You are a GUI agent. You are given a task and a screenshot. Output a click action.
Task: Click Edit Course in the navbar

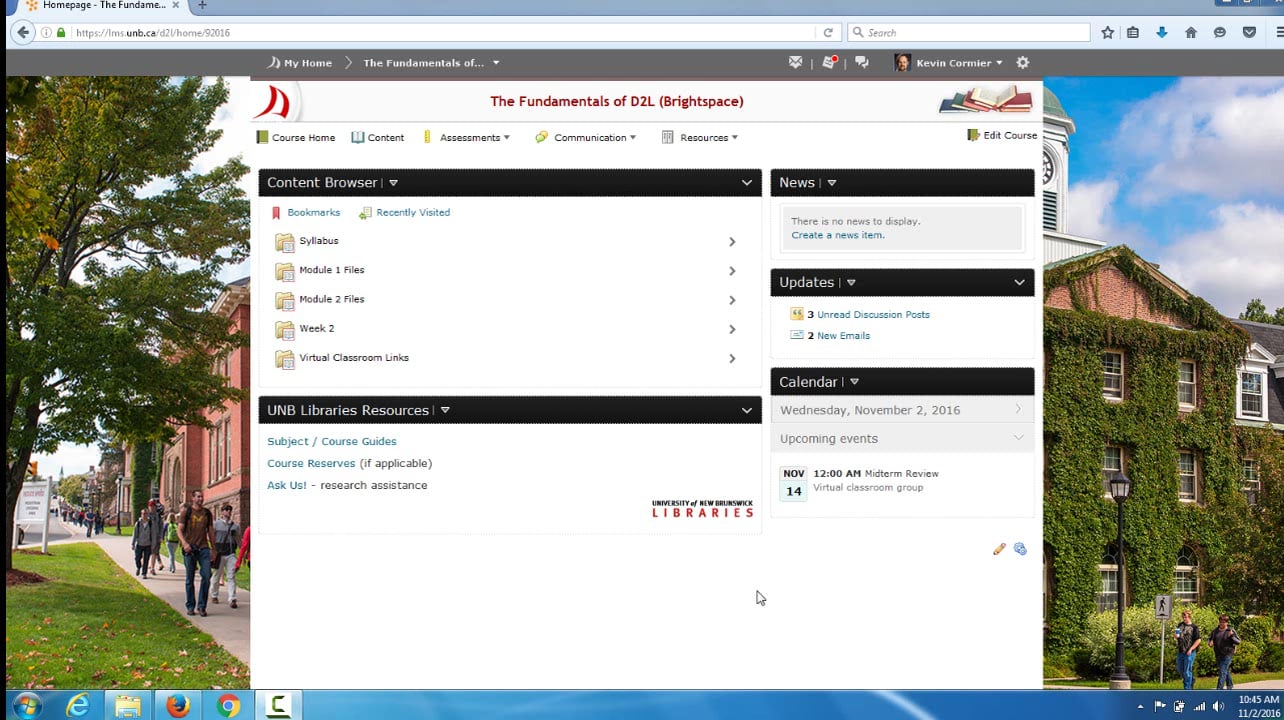pyautogui.click(x=1002, y=135)
